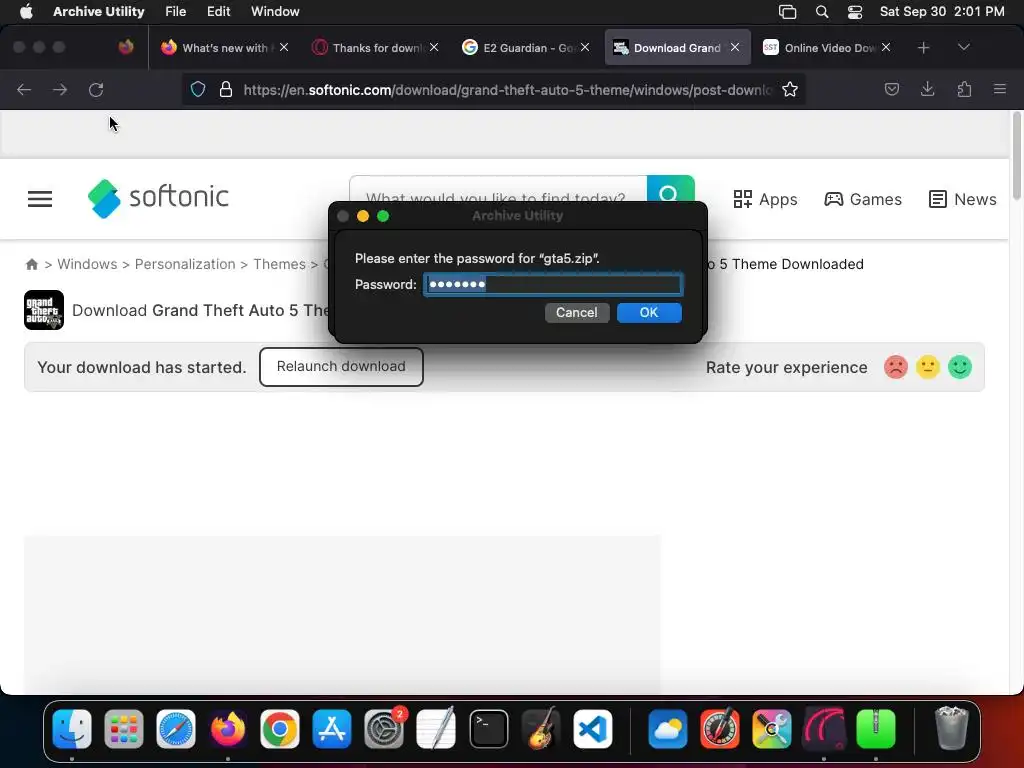Open the Window menu
1024x768 pixels.
(275, 11)
